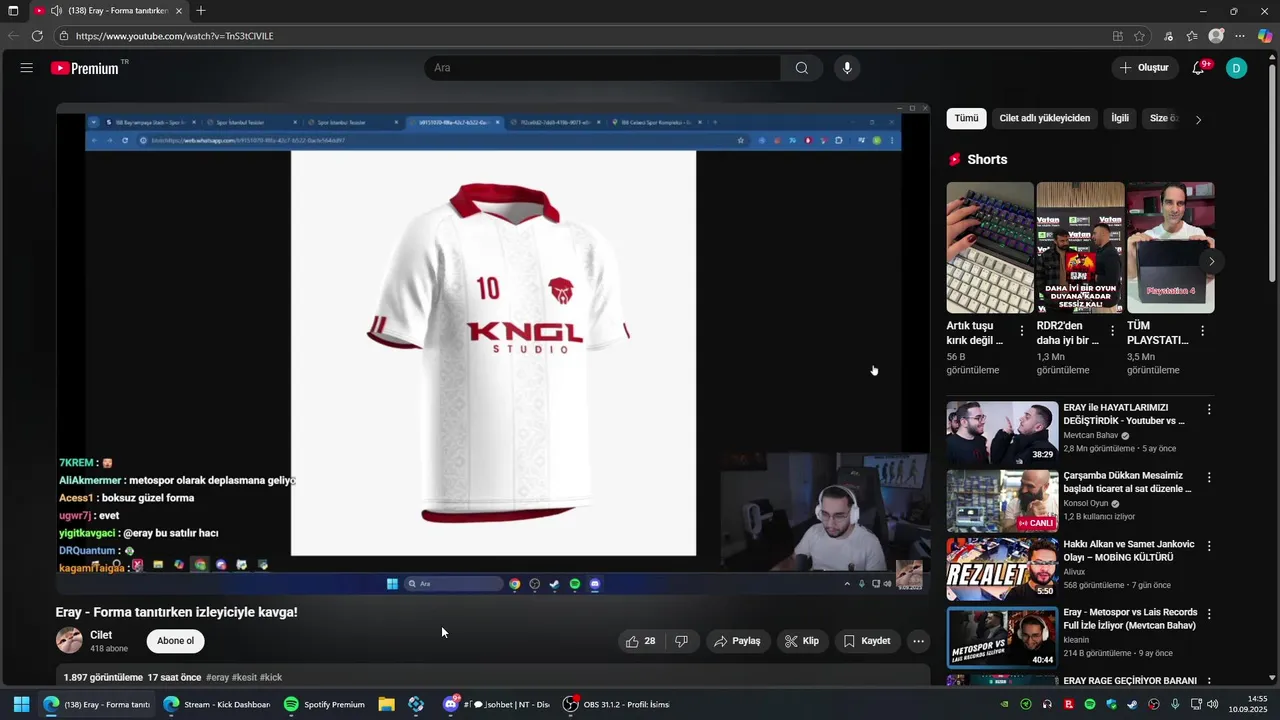1280x720 pixels.
Task: Open options for Çarşamba Dükkan Mesaimiz video
Action: pyautogui.click(x=1209, y=478)
